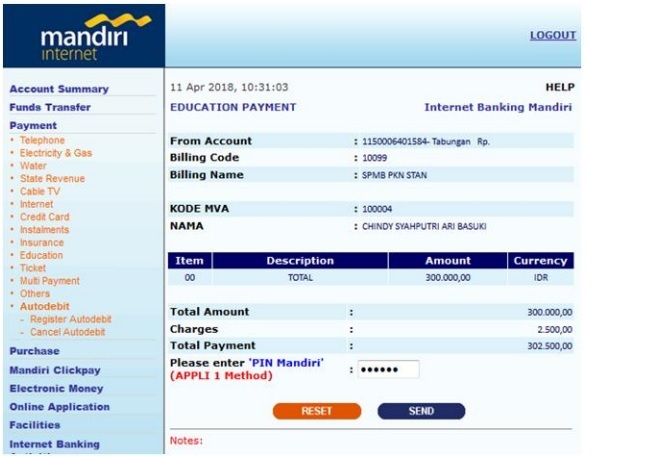Image resolution: width=661 pixels, height=456 pixels.
Task: Click the 'PIN Mandiri' label text
Action: pyautogui.click(x=286, y=363)
